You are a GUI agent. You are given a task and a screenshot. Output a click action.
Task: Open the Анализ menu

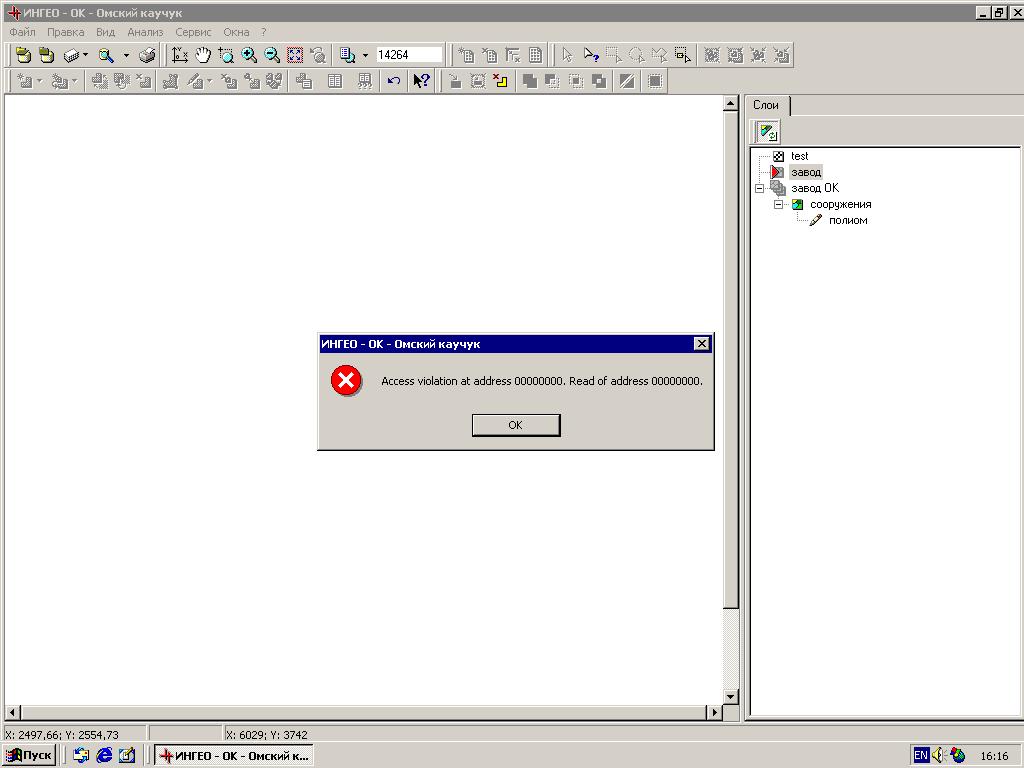pos(145,32)
